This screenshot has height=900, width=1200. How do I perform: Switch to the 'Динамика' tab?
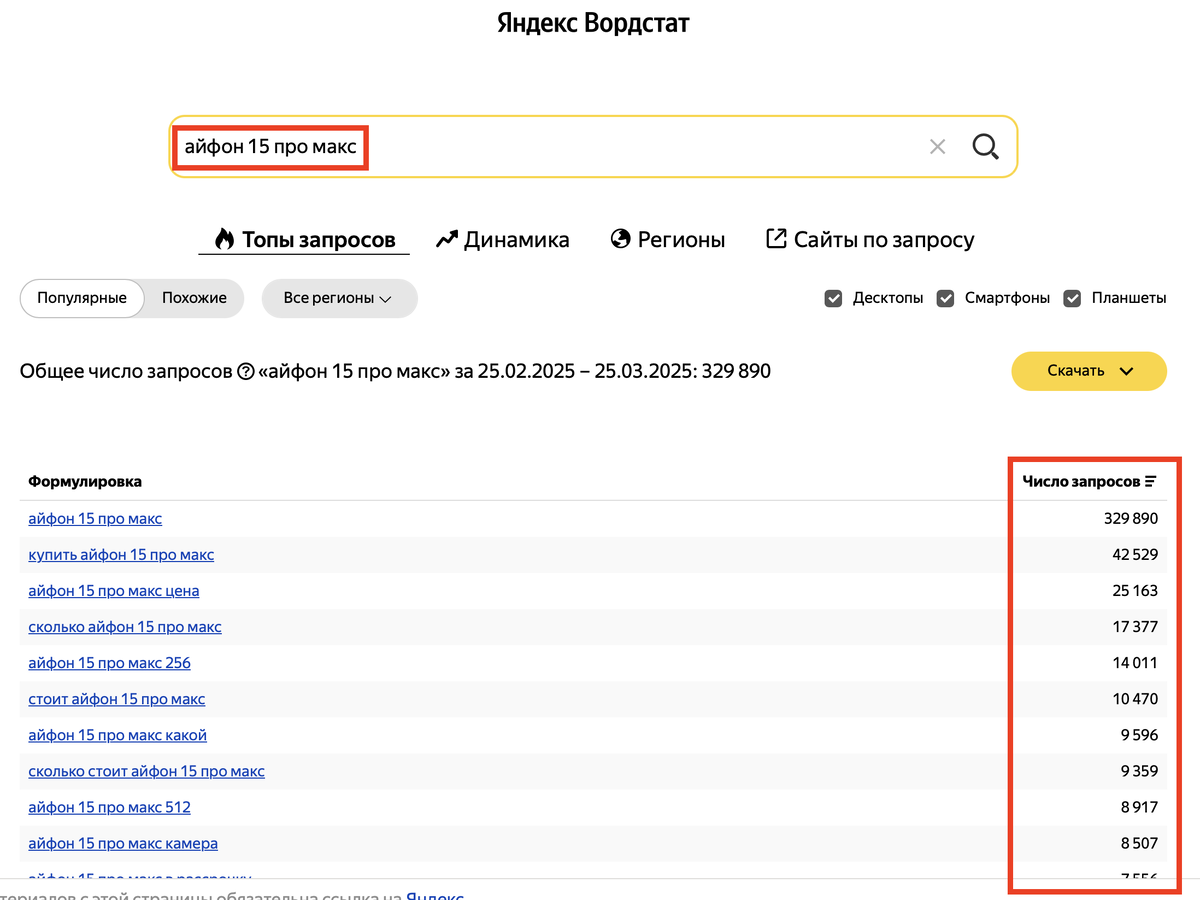coord(503,240)
